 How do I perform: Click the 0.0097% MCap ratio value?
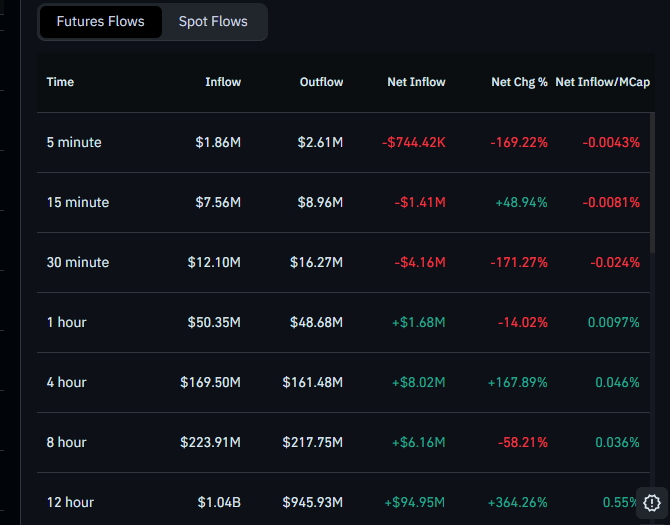(614, 322)
